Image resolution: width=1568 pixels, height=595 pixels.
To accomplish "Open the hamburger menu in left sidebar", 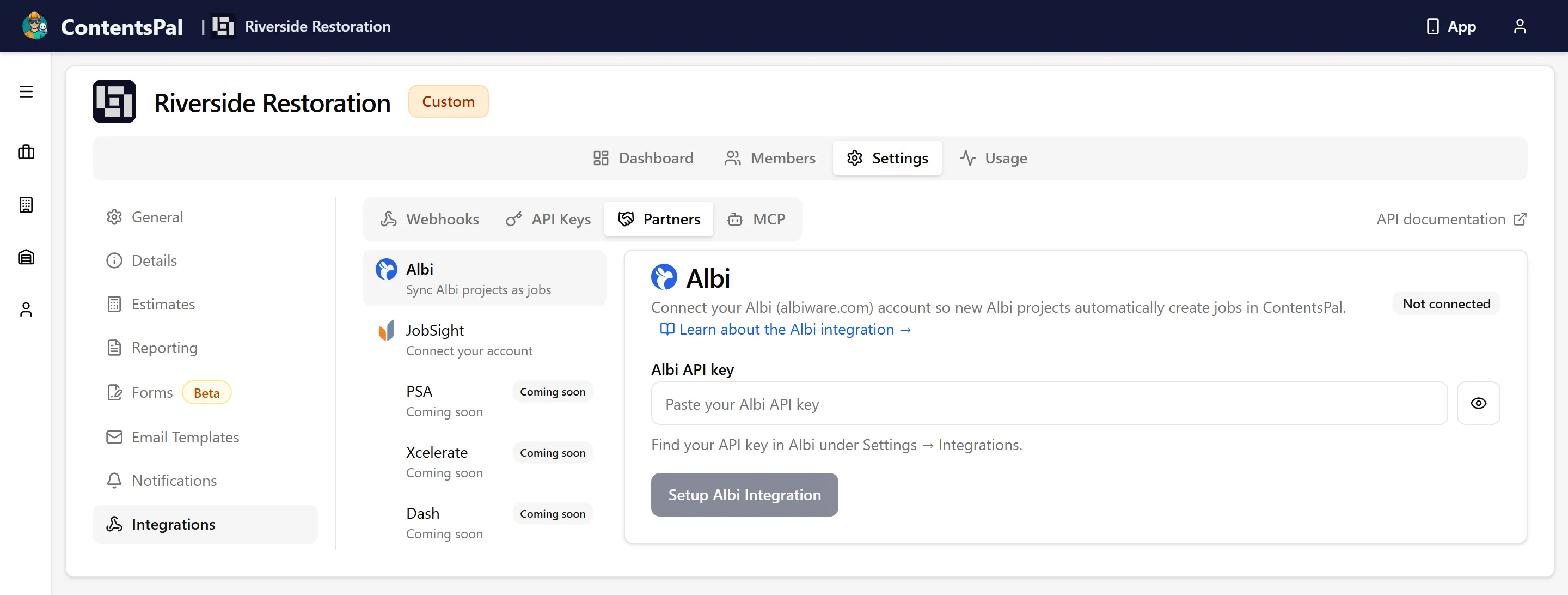I will (26, 92).
